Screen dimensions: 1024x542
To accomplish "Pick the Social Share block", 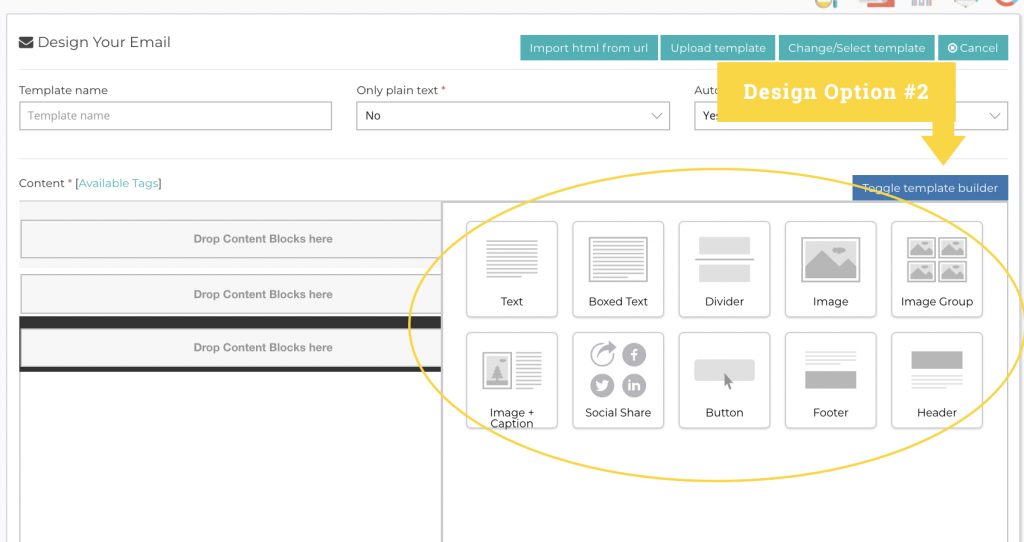I will coord(618,381).
